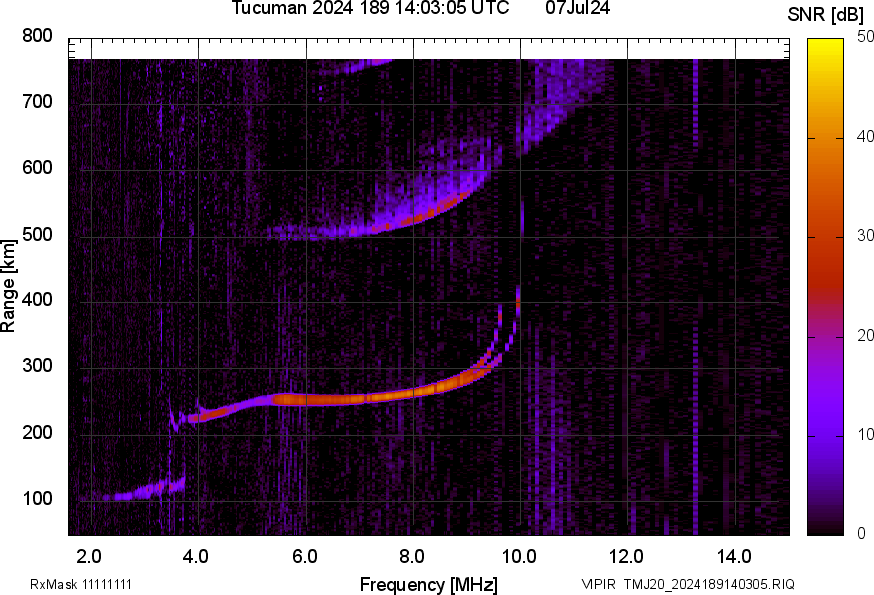
Task: Click the 400 km range tick label
Action: pyautogui.click(x=37, y=300)
